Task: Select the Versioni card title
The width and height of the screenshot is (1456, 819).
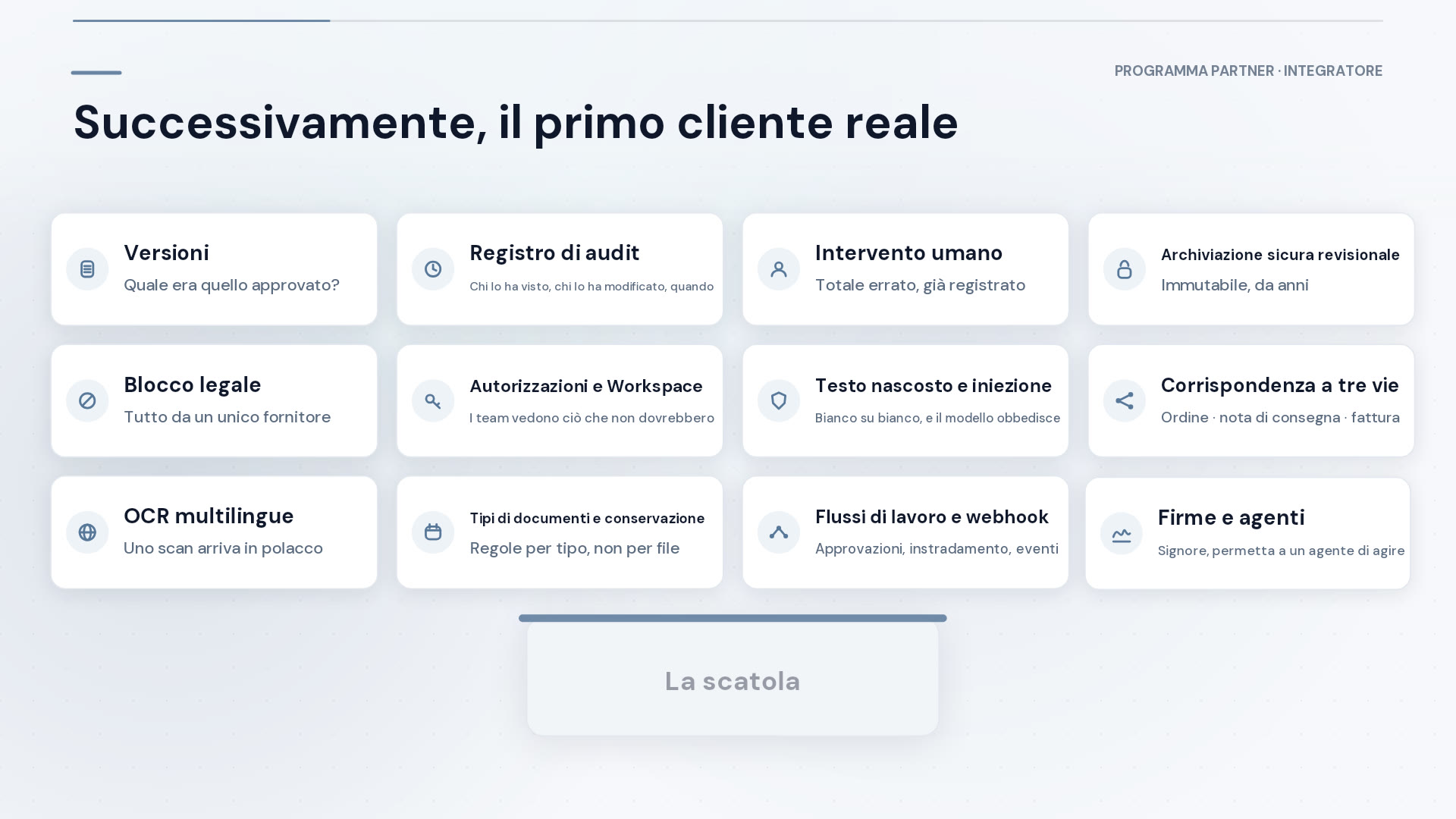Action: 166,253
